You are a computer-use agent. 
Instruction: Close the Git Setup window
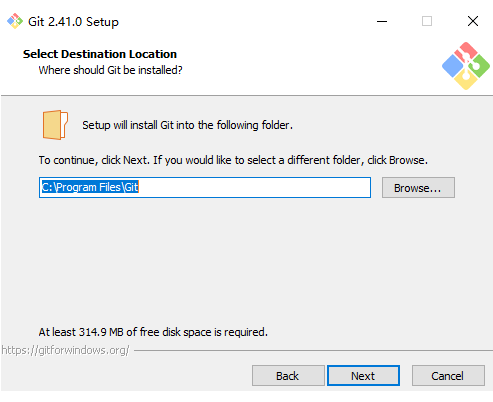coord(473,21)
